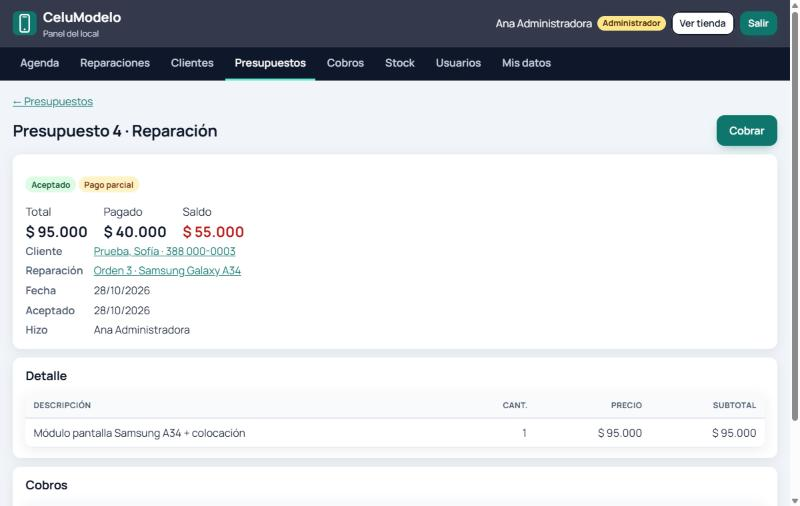This screenshot has height=506, width=800.
Task: Open the Agenda tab
Action: (39, 63)
